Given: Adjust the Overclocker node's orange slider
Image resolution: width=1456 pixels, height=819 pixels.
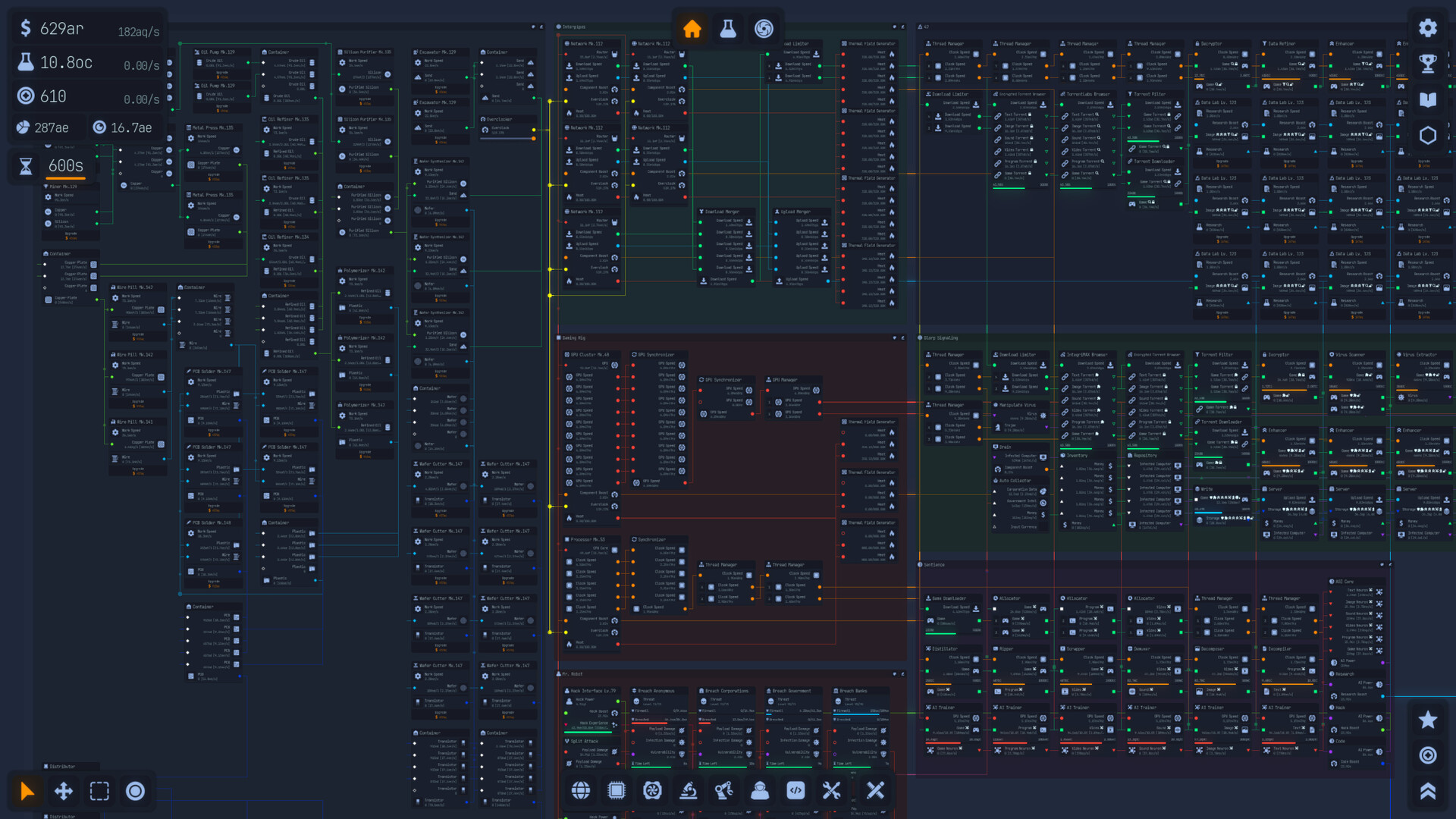Looking at the screenshot, I should [533, 139].
